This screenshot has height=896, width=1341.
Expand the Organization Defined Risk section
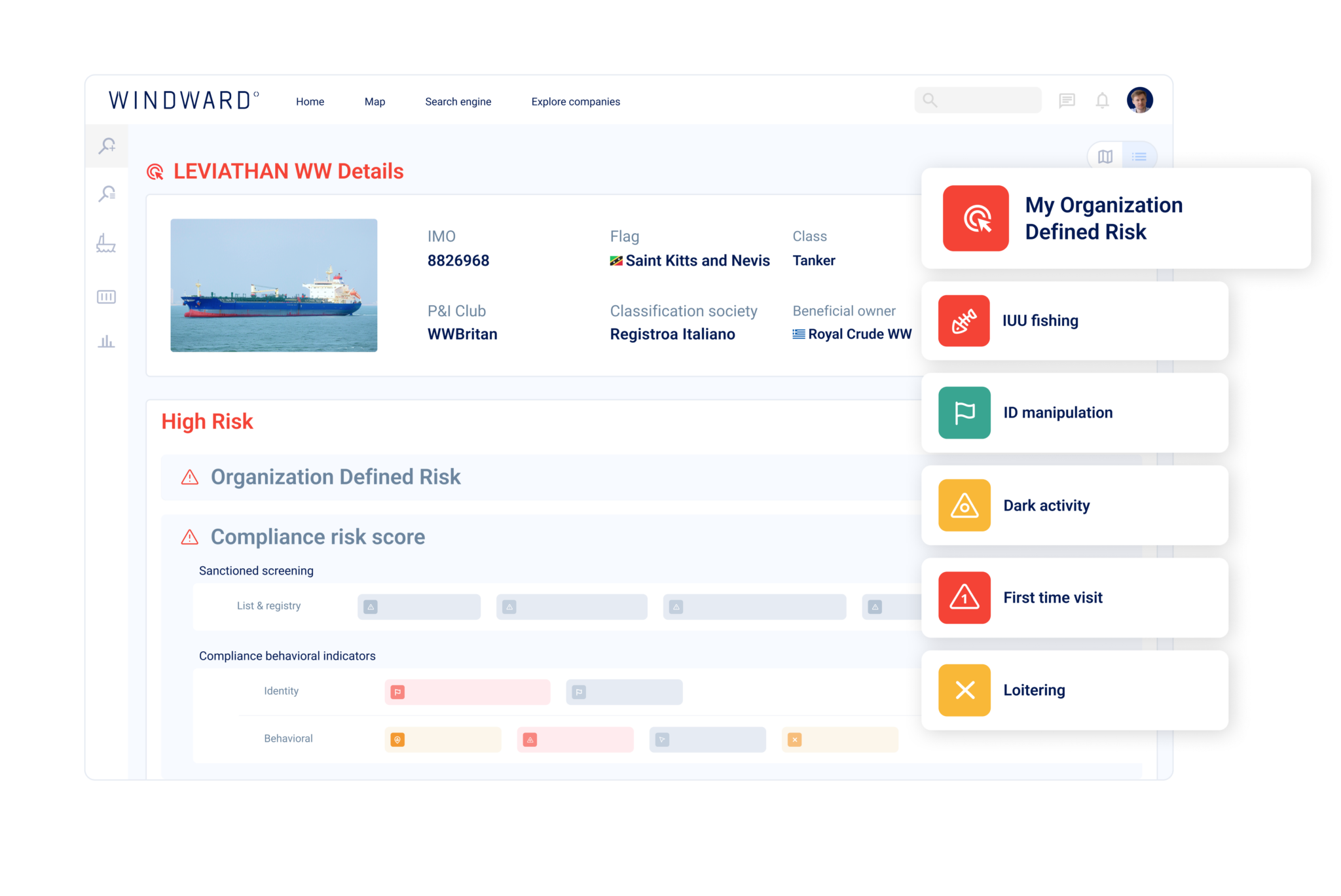point(540,477)
